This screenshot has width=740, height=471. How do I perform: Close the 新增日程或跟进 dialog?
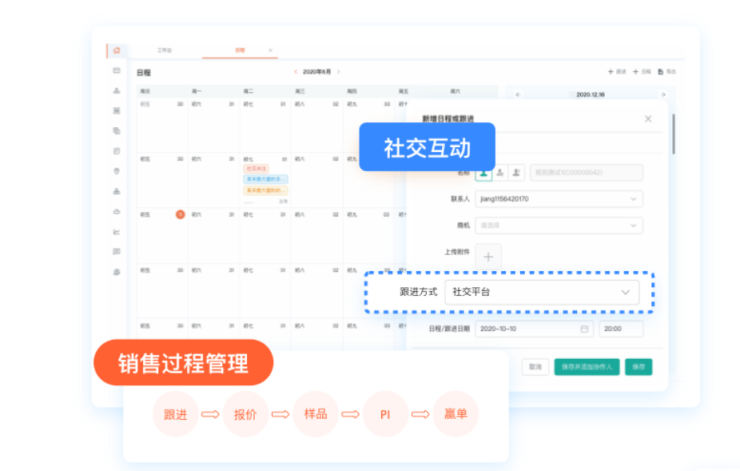[647, 119]
